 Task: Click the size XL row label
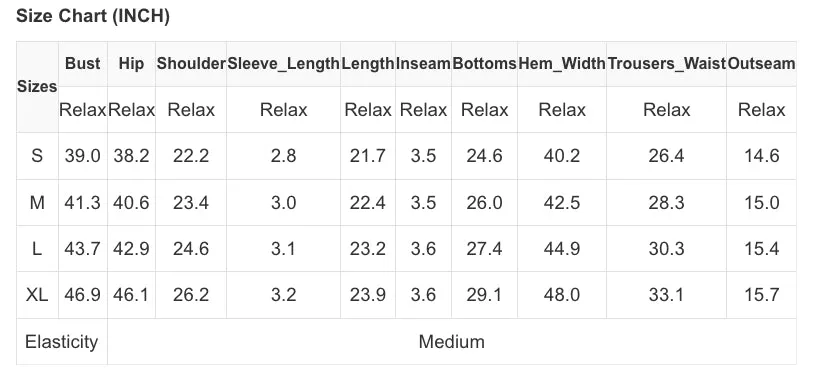point(37,295)
